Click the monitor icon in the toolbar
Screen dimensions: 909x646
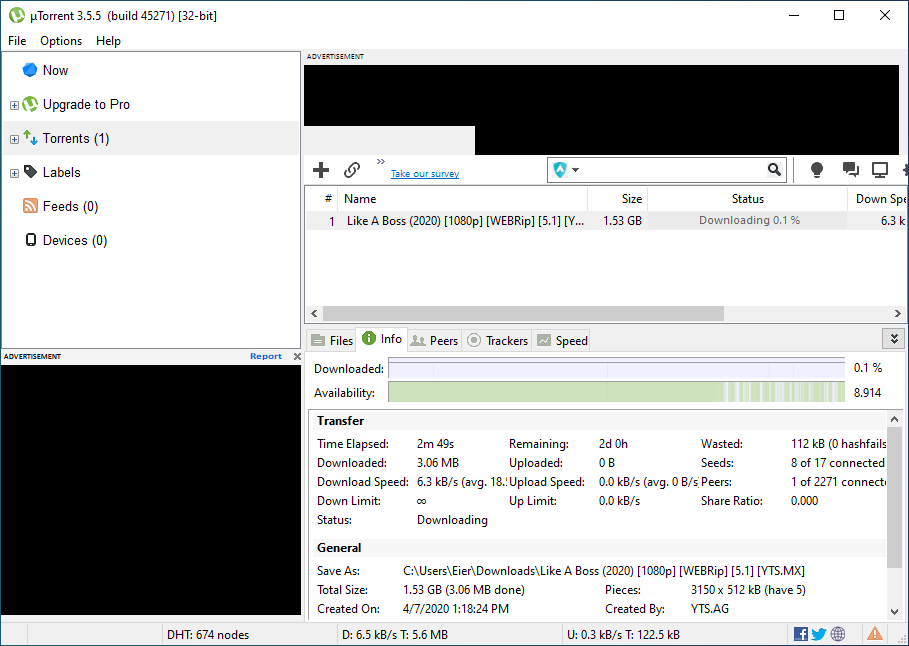(x=880, y=170)
